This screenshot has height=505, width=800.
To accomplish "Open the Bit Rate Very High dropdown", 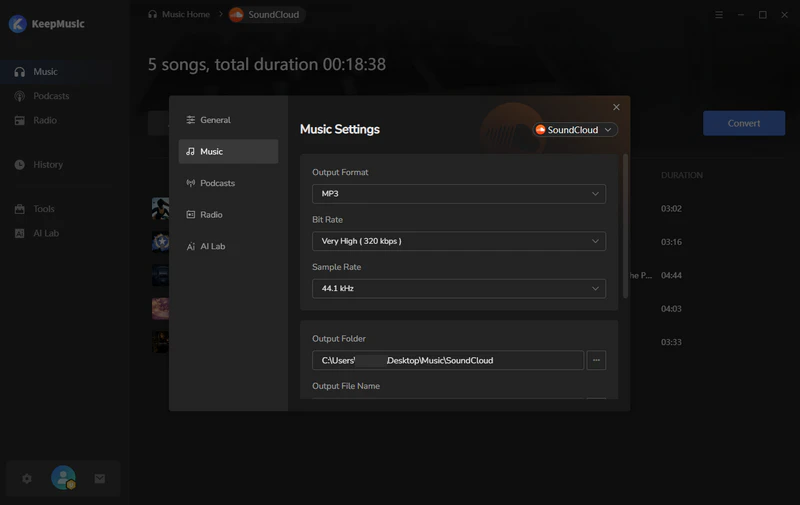I will pyautogui.click(x=459, y=241).
